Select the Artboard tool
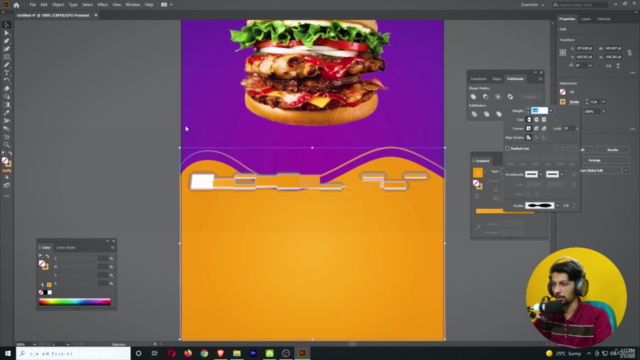Screen dimensions: 640x360 tap(7, 137)
